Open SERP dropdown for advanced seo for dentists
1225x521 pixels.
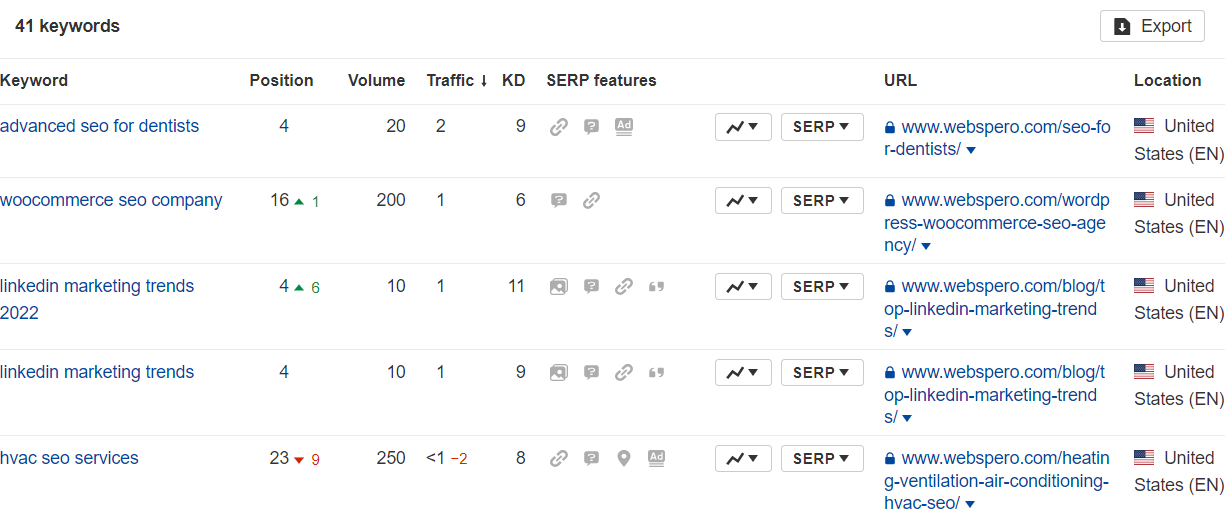[x=822, y=126]
